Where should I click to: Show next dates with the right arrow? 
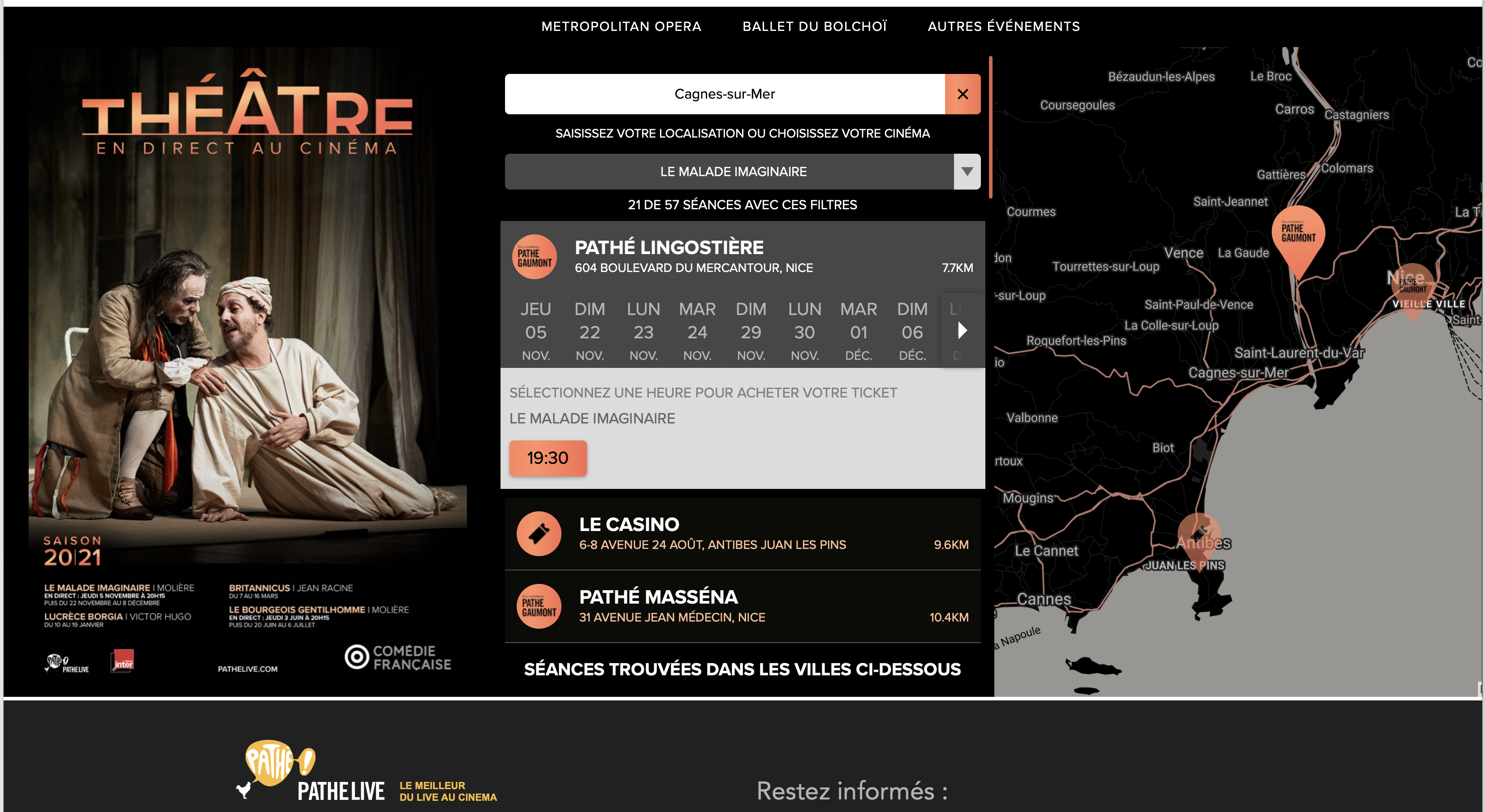tap(962, 330)
